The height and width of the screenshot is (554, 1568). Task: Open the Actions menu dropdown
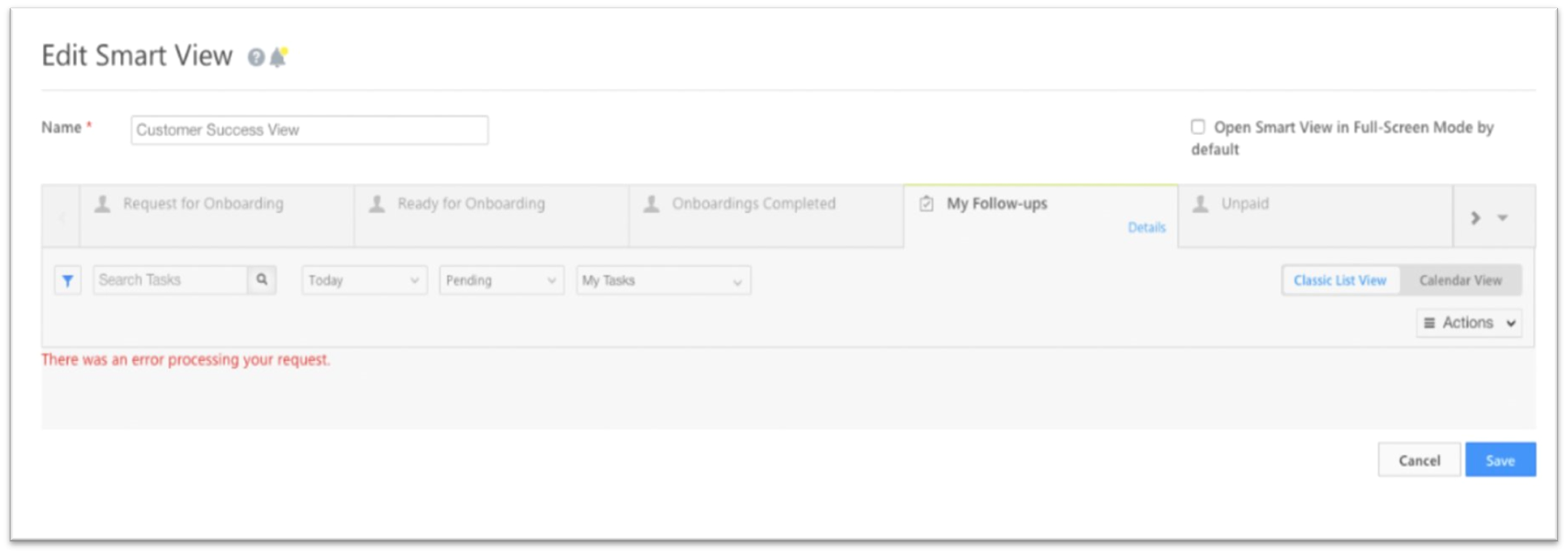click(1468, 322)
